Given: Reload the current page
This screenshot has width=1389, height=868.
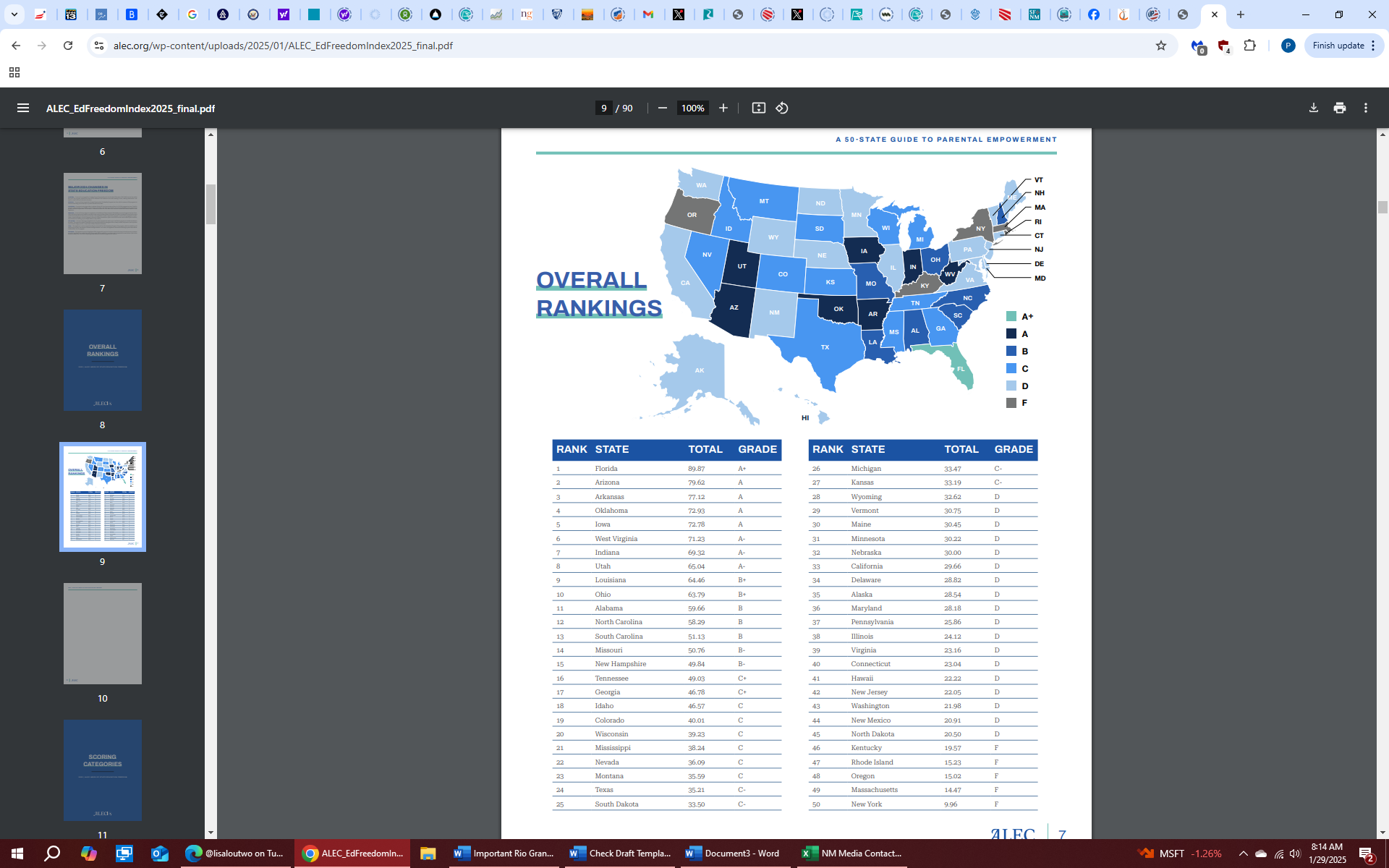Looking at the screenshot, I should [68, 46].
